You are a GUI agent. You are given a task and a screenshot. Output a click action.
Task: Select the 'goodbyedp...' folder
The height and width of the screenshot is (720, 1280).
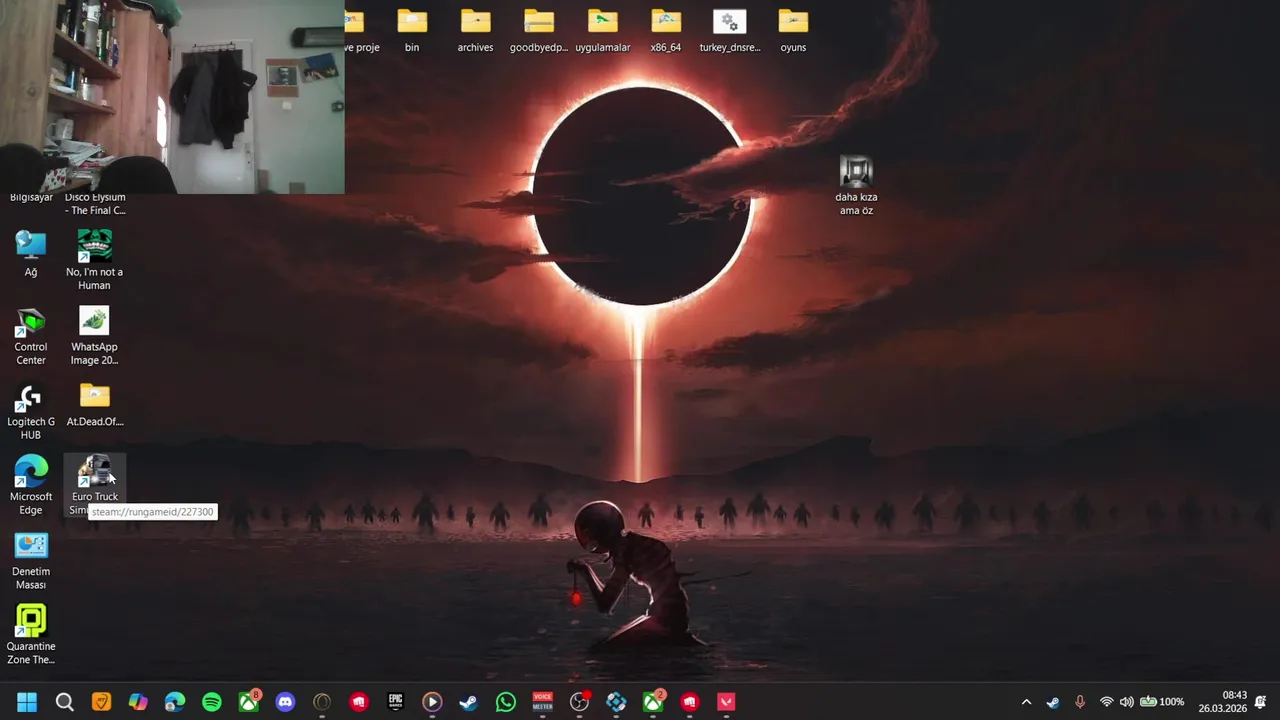pos(539,30)
